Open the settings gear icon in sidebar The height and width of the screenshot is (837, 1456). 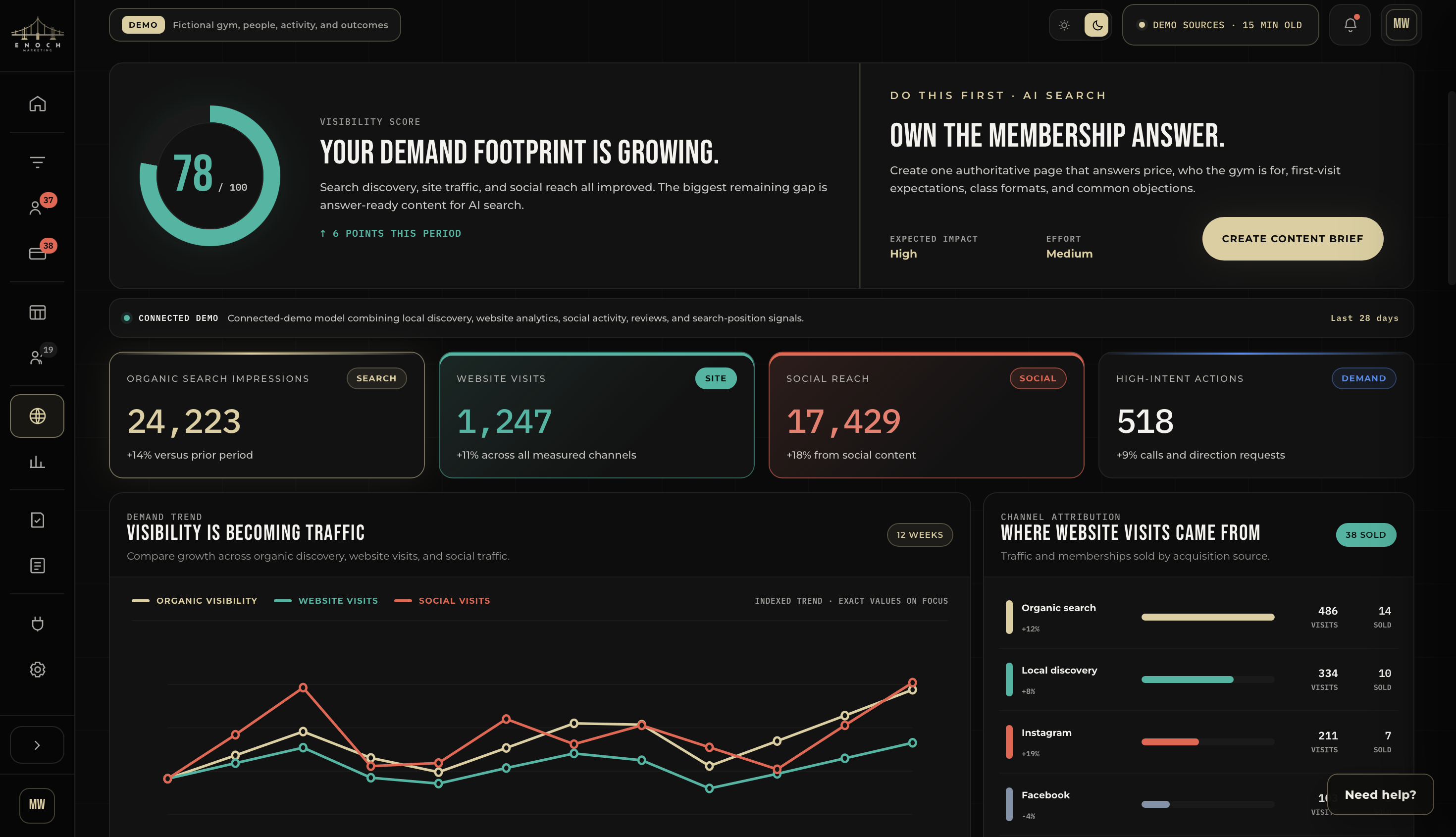[37, 669]
